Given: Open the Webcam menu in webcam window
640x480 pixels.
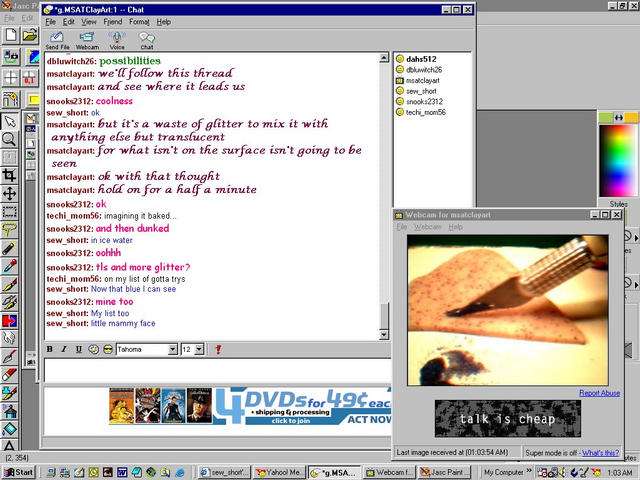Looking at the screenshot, I should (427, 227).
